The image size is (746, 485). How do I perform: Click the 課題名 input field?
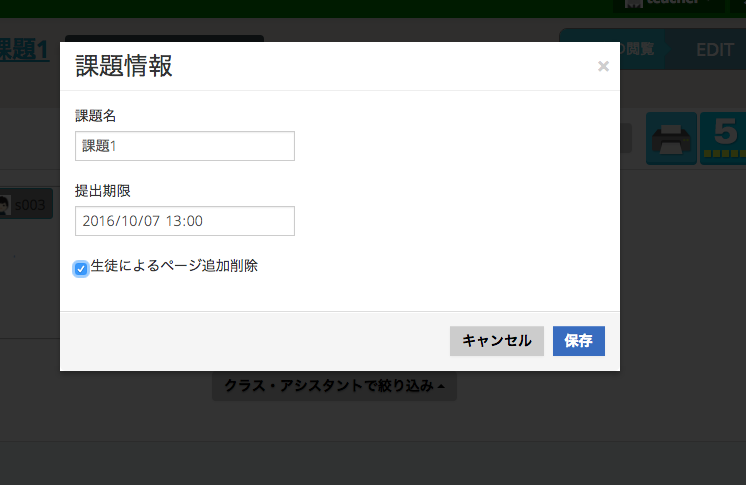click(185, 146)
